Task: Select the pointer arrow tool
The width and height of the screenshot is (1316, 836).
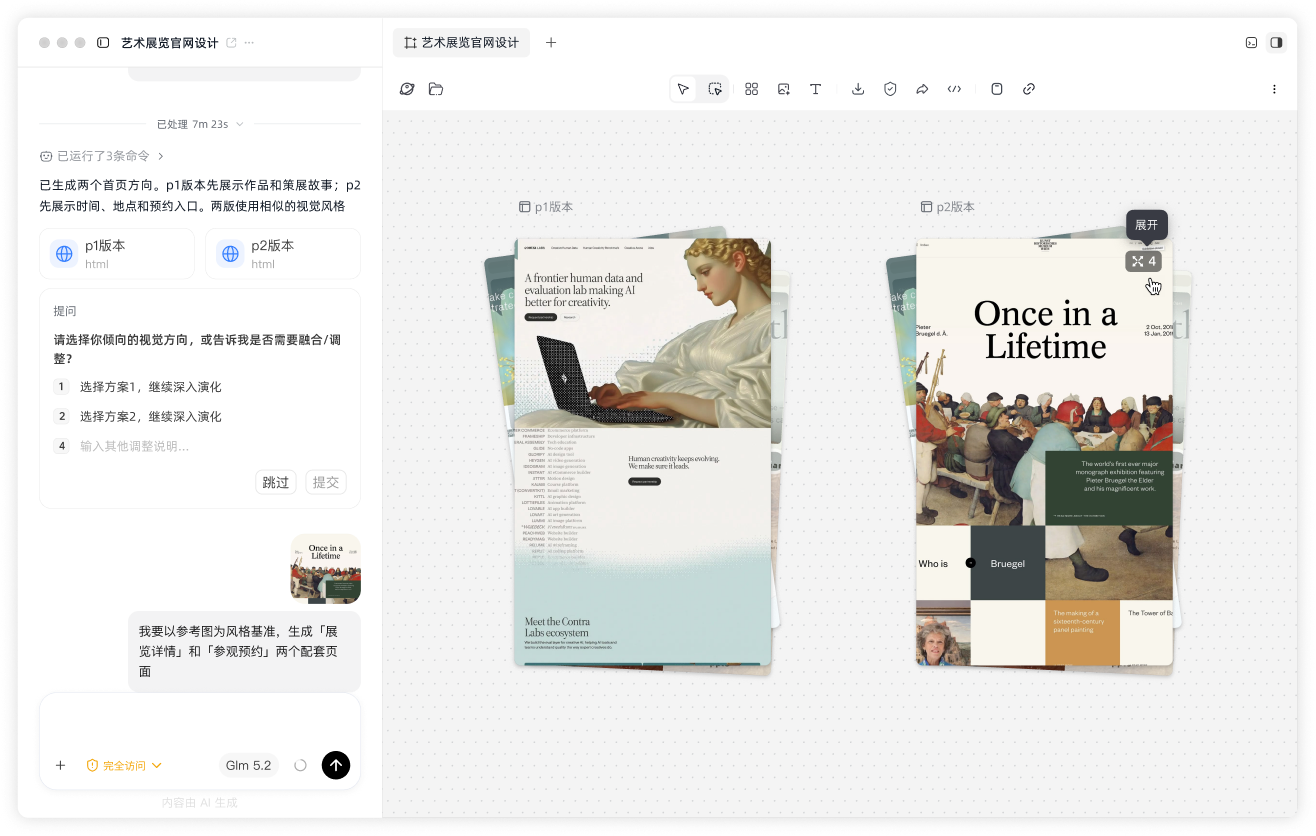Action: (x=683, y=89)
